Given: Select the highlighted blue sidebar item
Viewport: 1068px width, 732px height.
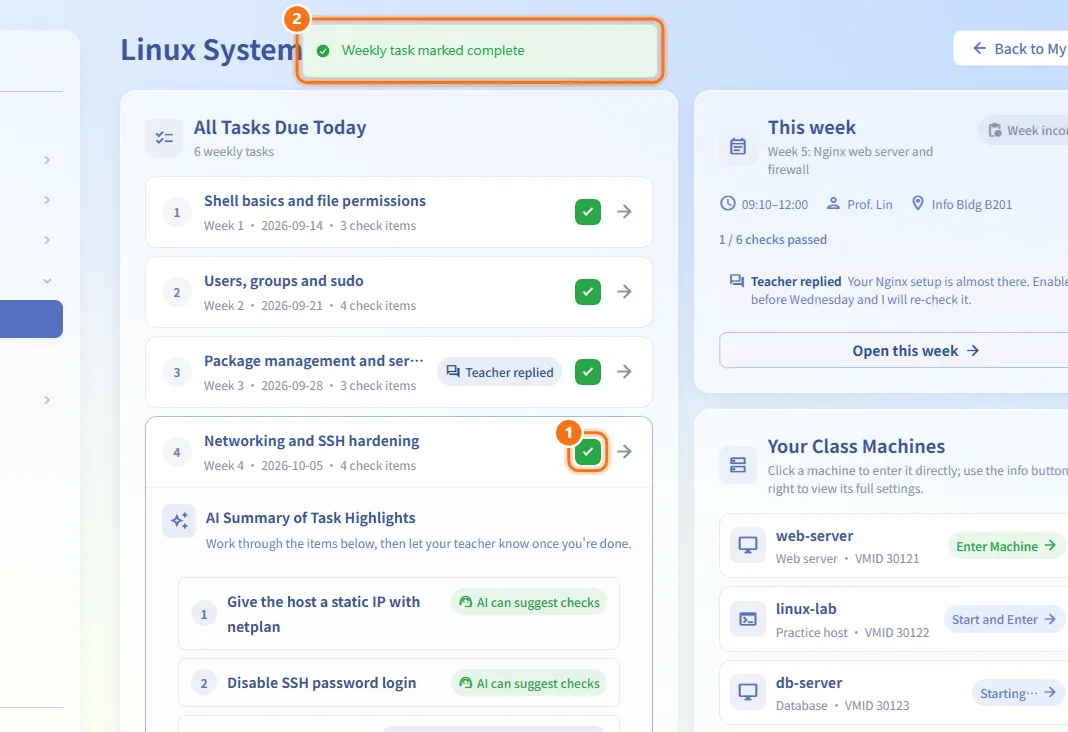Looking at the screenshot, I should [x=31, y=319].
